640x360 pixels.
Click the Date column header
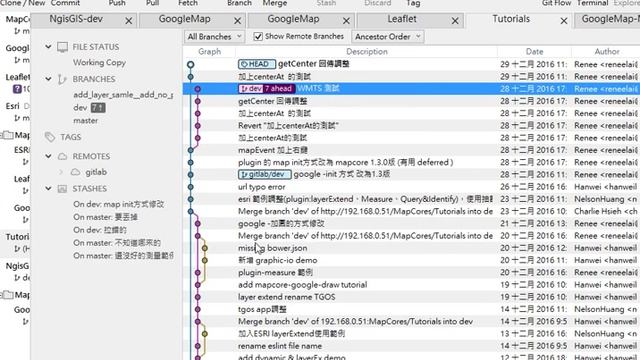tap(534, 51)
